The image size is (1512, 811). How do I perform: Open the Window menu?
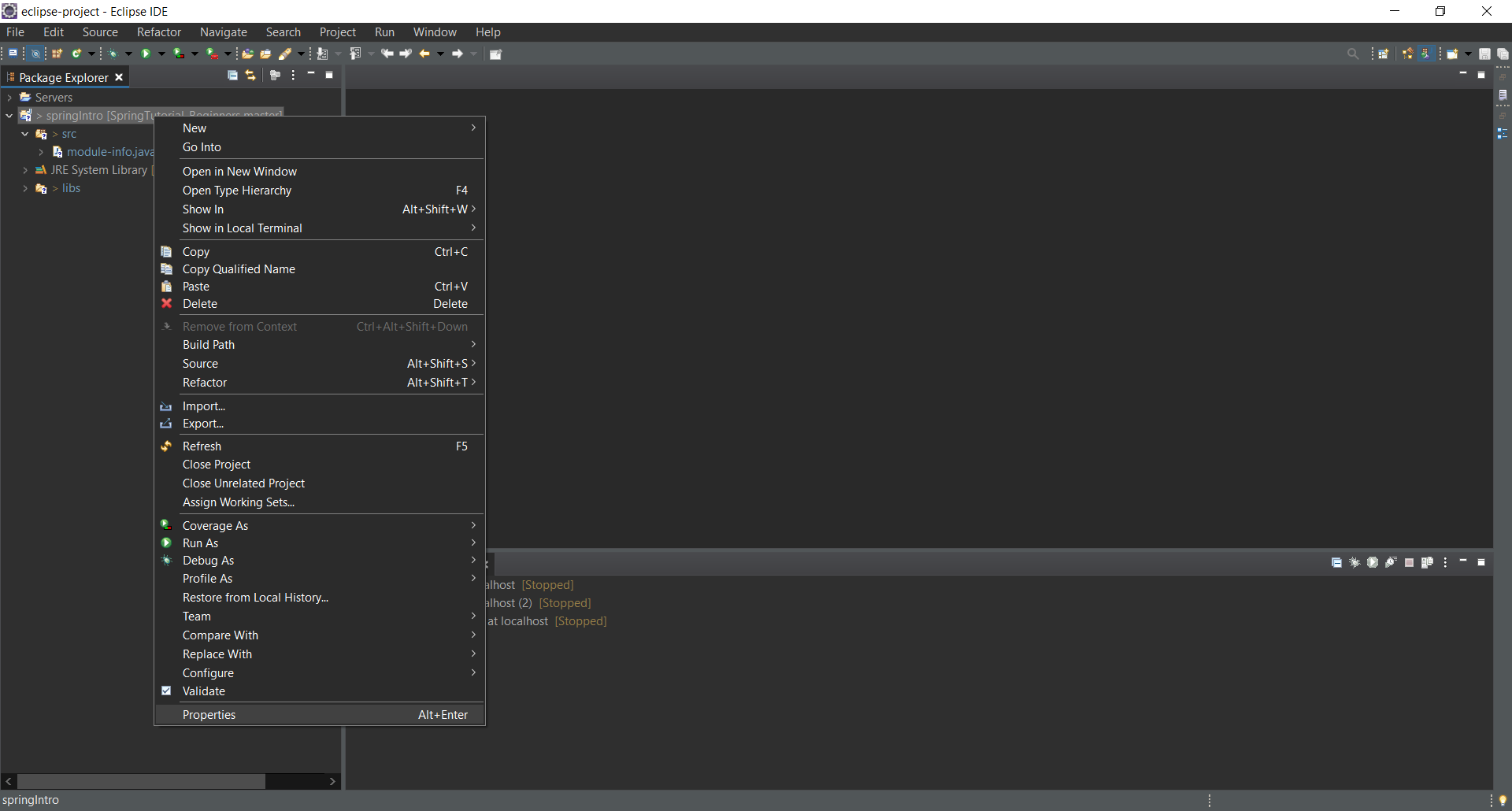tap(435, 32)
